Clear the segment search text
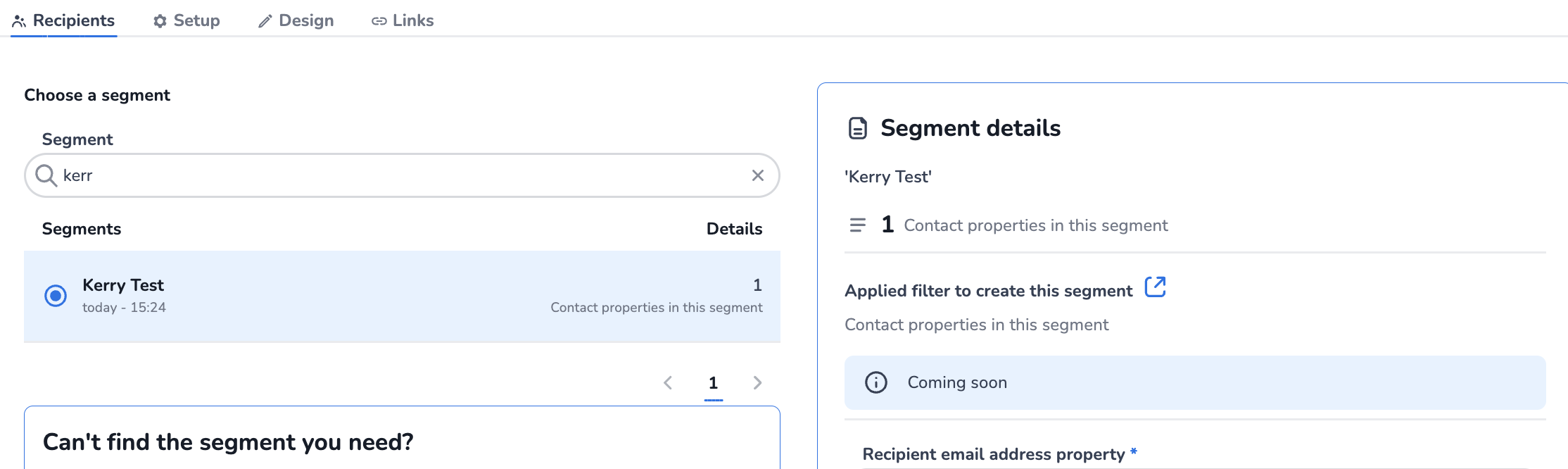 click(x=758, y=175)
